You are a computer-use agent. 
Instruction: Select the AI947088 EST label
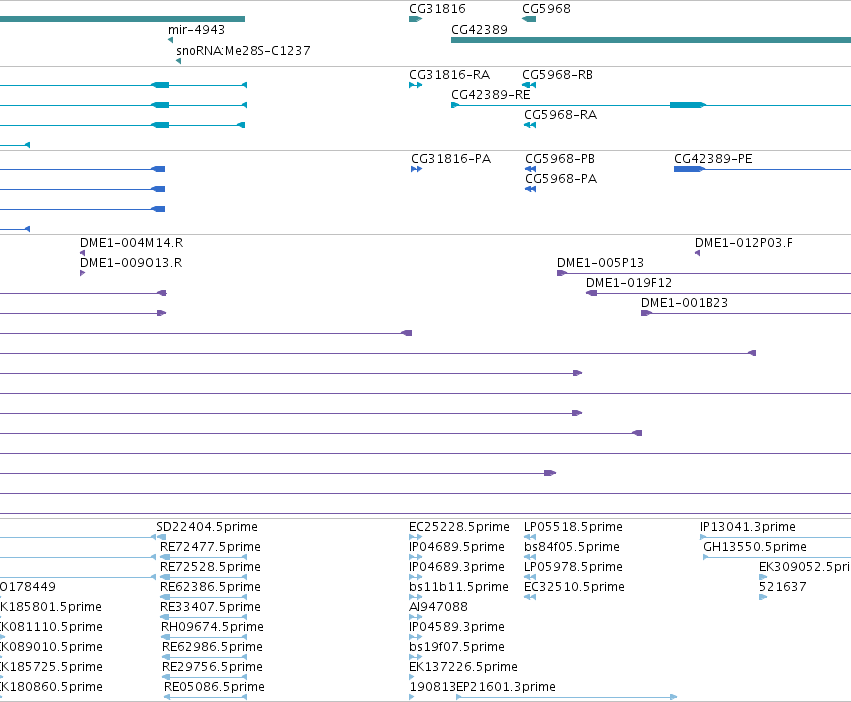click(x=437, y=607)
